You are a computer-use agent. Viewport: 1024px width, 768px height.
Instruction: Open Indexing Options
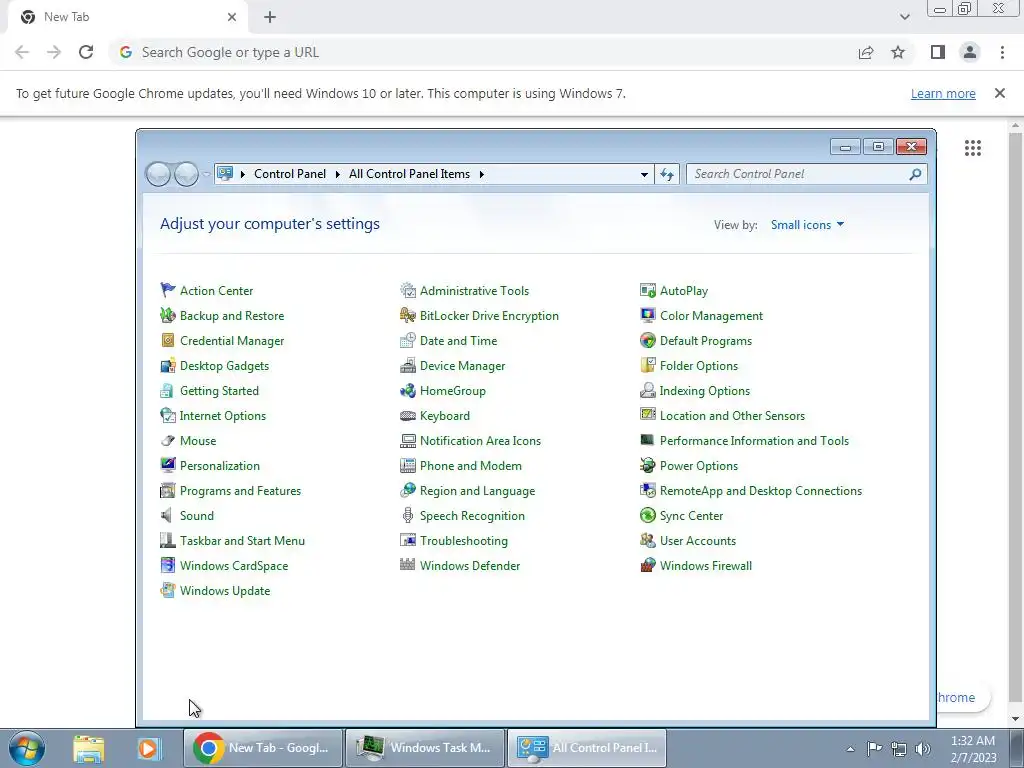[x=705, y=391]
